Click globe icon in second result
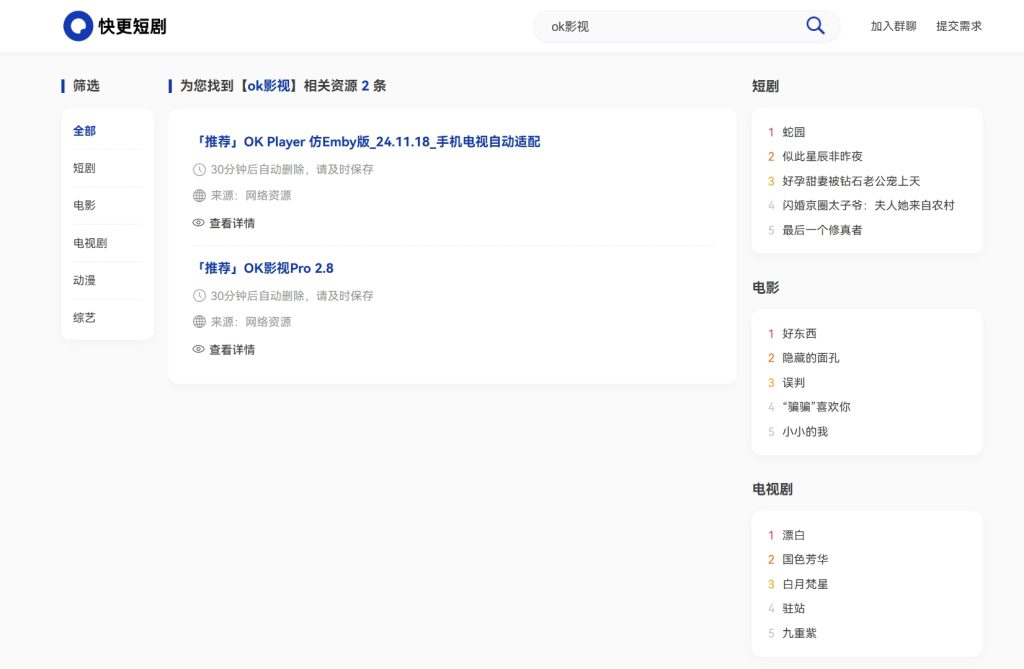This screenshot has height=669, width=1024. 199,322
